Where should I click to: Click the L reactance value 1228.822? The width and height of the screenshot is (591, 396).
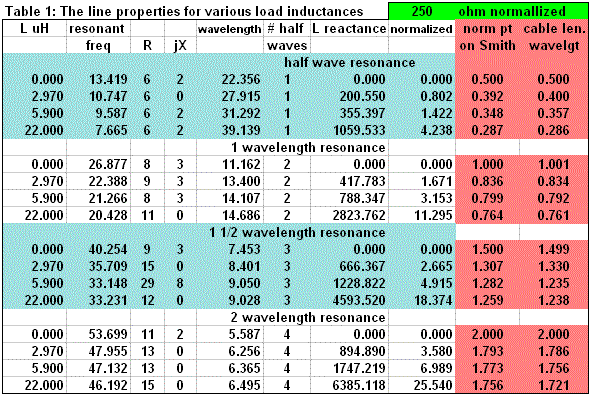pyautogui.click(x=359, y=283)
